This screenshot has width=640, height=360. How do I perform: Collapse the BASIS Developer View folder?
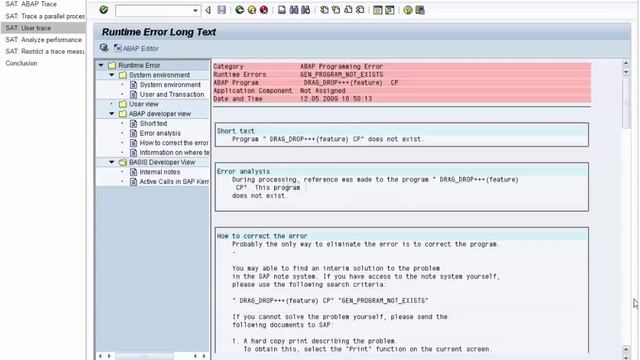(x=111, y=162)
